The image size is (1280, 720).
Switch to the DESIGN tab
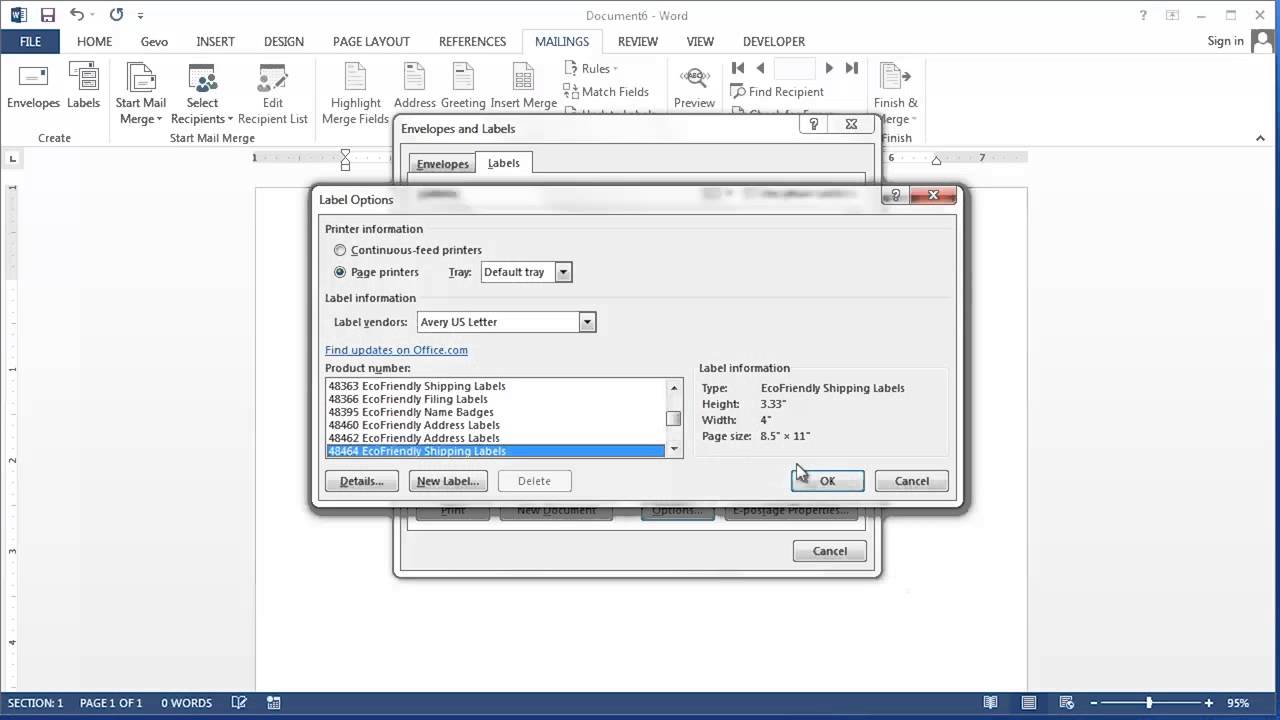point(284,41)
